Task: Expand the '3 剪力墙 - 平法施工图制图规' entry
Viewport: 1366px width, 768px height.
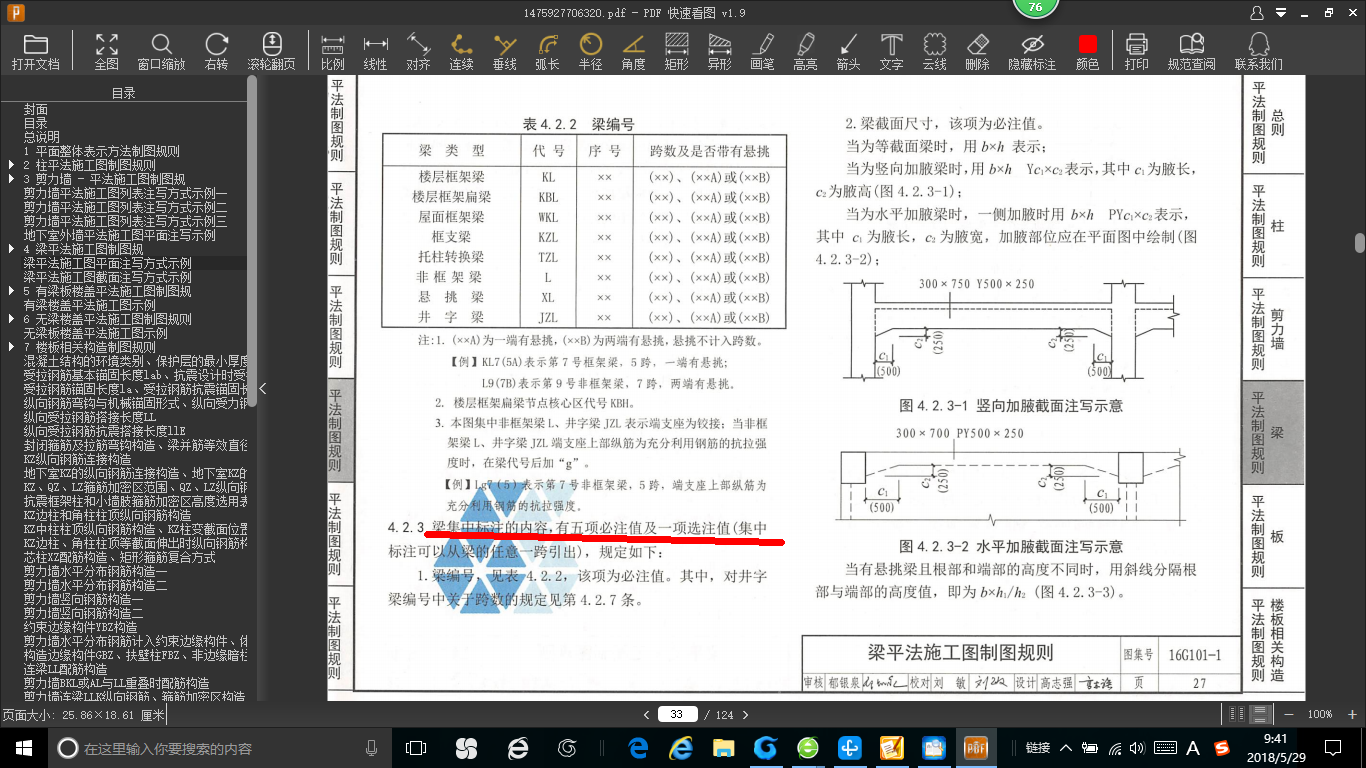Action: (x=10, y=179)
